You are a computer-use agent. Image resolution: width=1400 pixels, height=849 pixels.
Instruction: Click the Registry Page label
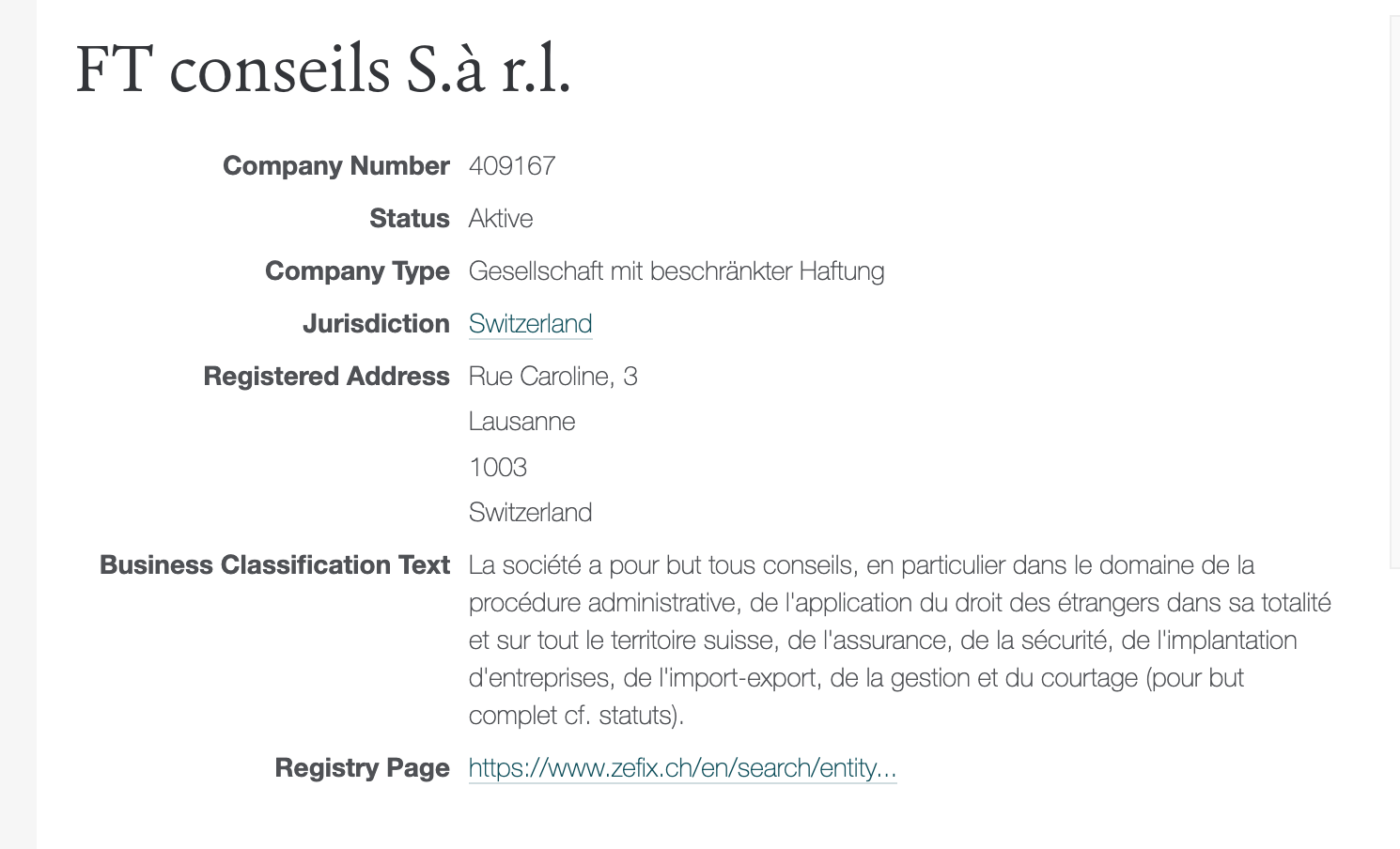coord(362,768)
